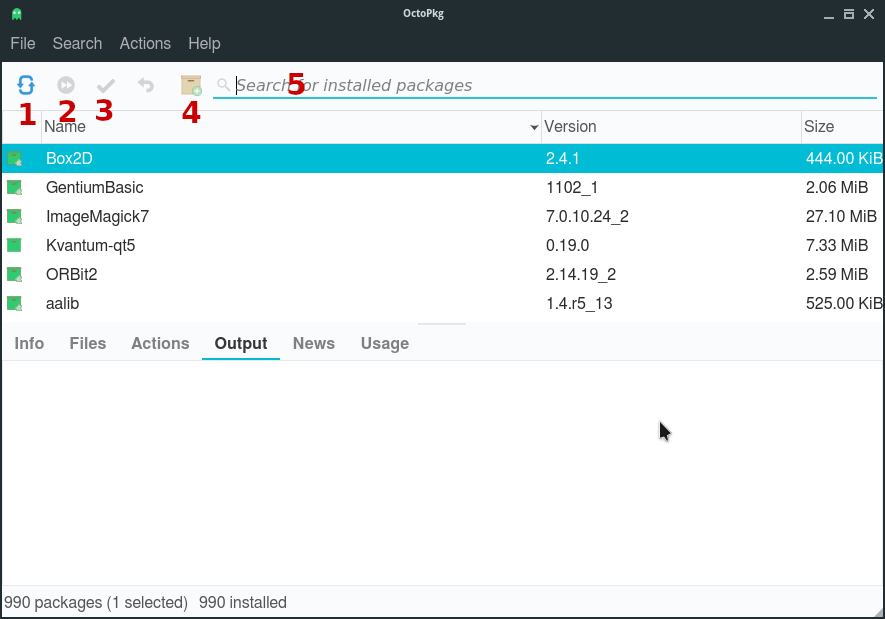Click version 1102_1 of GentiumBasic
885x619 pixels.
click(572, 187)
